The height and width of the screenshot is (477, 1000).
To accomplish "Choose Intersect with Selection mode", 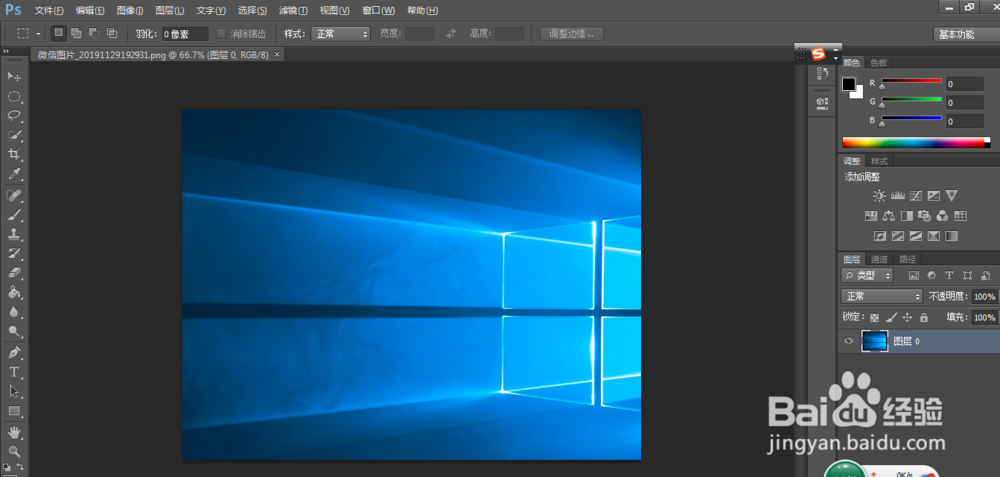I will [112, 33].
